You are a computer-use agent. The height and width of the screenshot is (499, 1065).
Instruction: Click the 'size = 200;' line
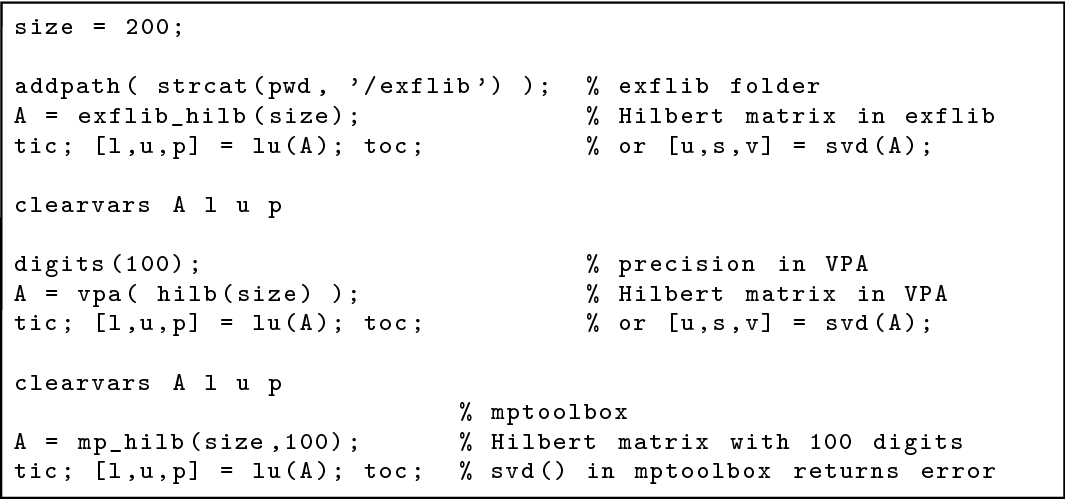point(98,28)
